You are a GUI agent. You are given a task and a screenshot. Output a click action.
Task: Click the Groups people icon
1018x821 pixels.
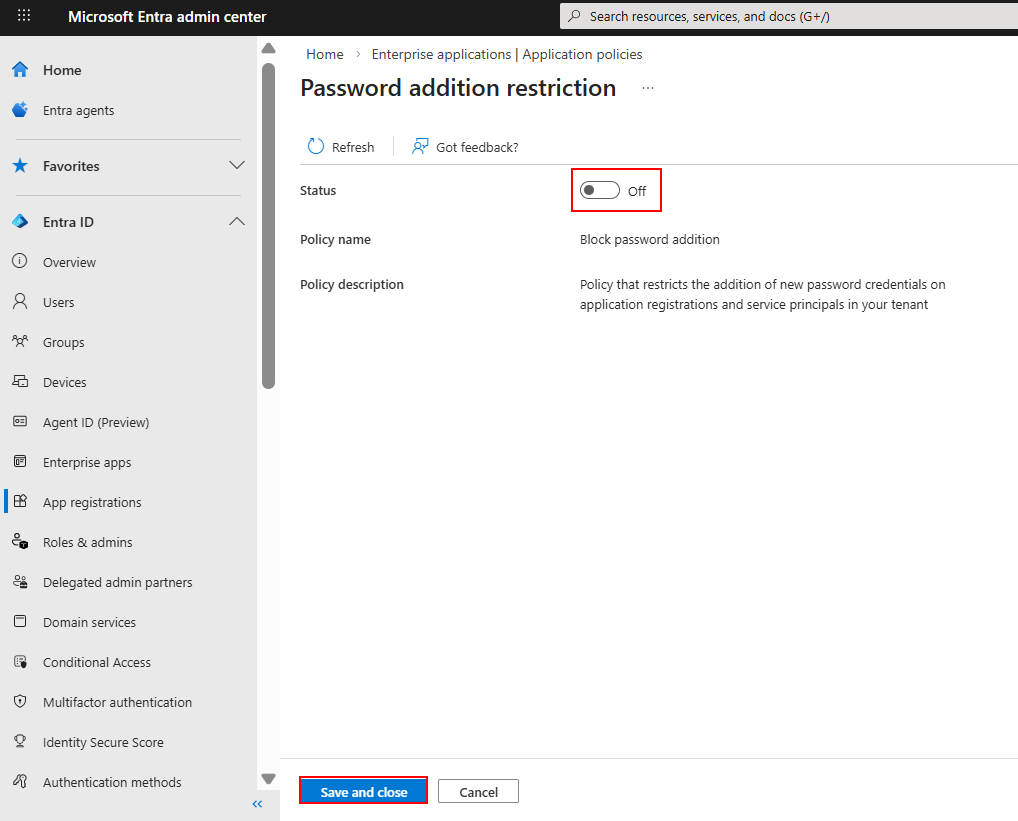pos(20,341)
